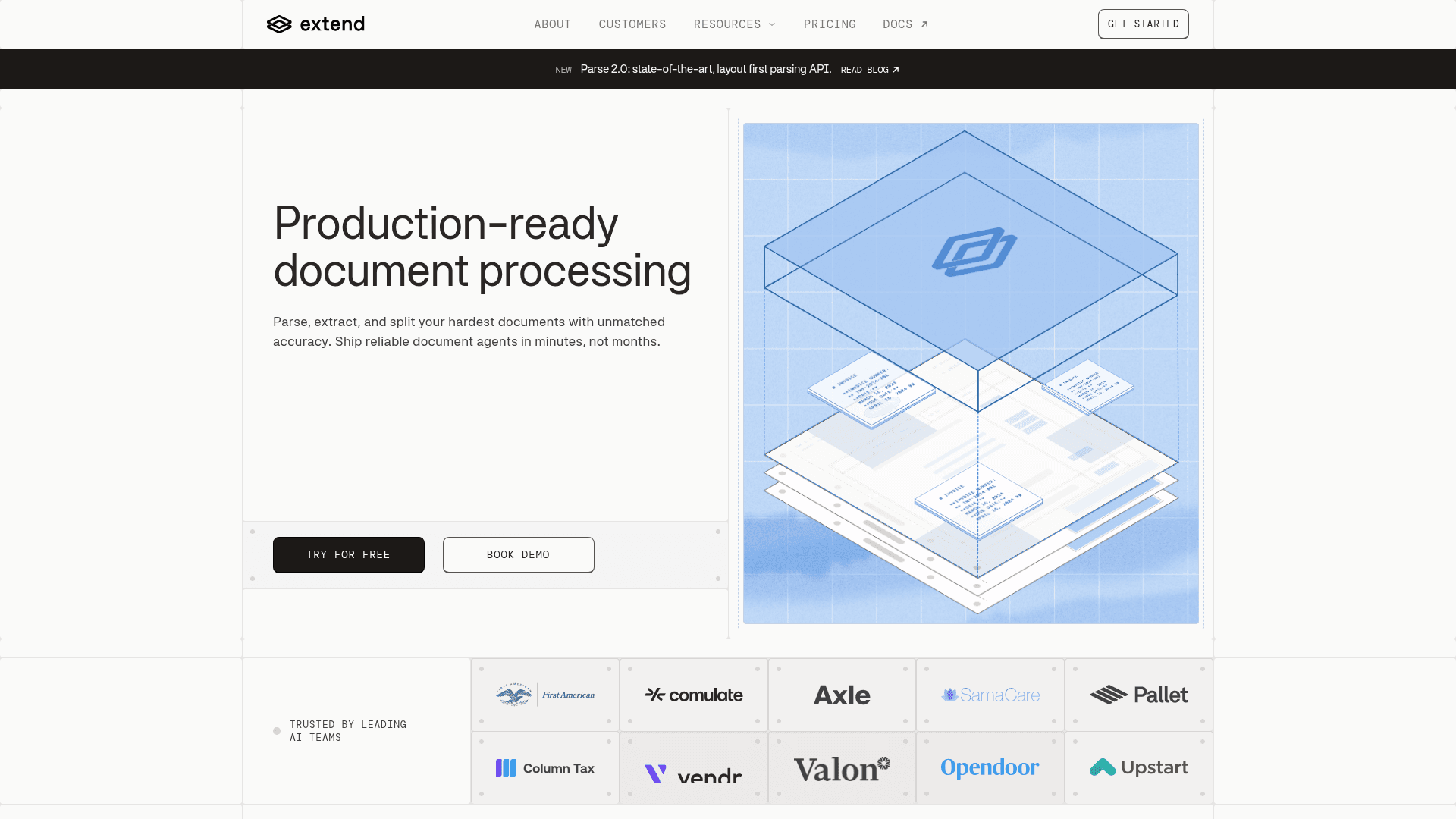Click the Parse 2.0 announcement text

click(705, 69)
